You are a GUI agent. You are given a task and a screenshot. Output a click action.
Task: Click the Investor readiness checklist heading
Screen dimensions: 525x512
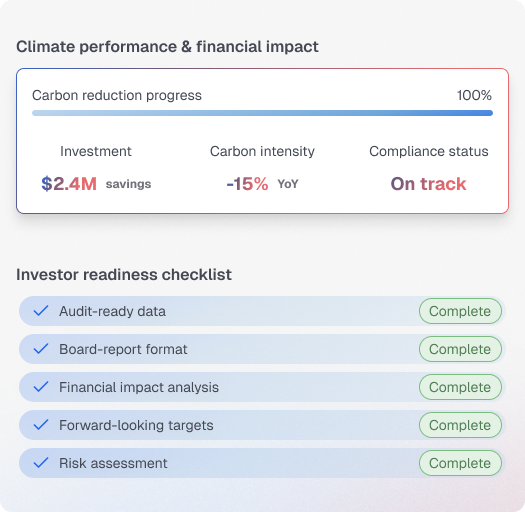[124, 275]
